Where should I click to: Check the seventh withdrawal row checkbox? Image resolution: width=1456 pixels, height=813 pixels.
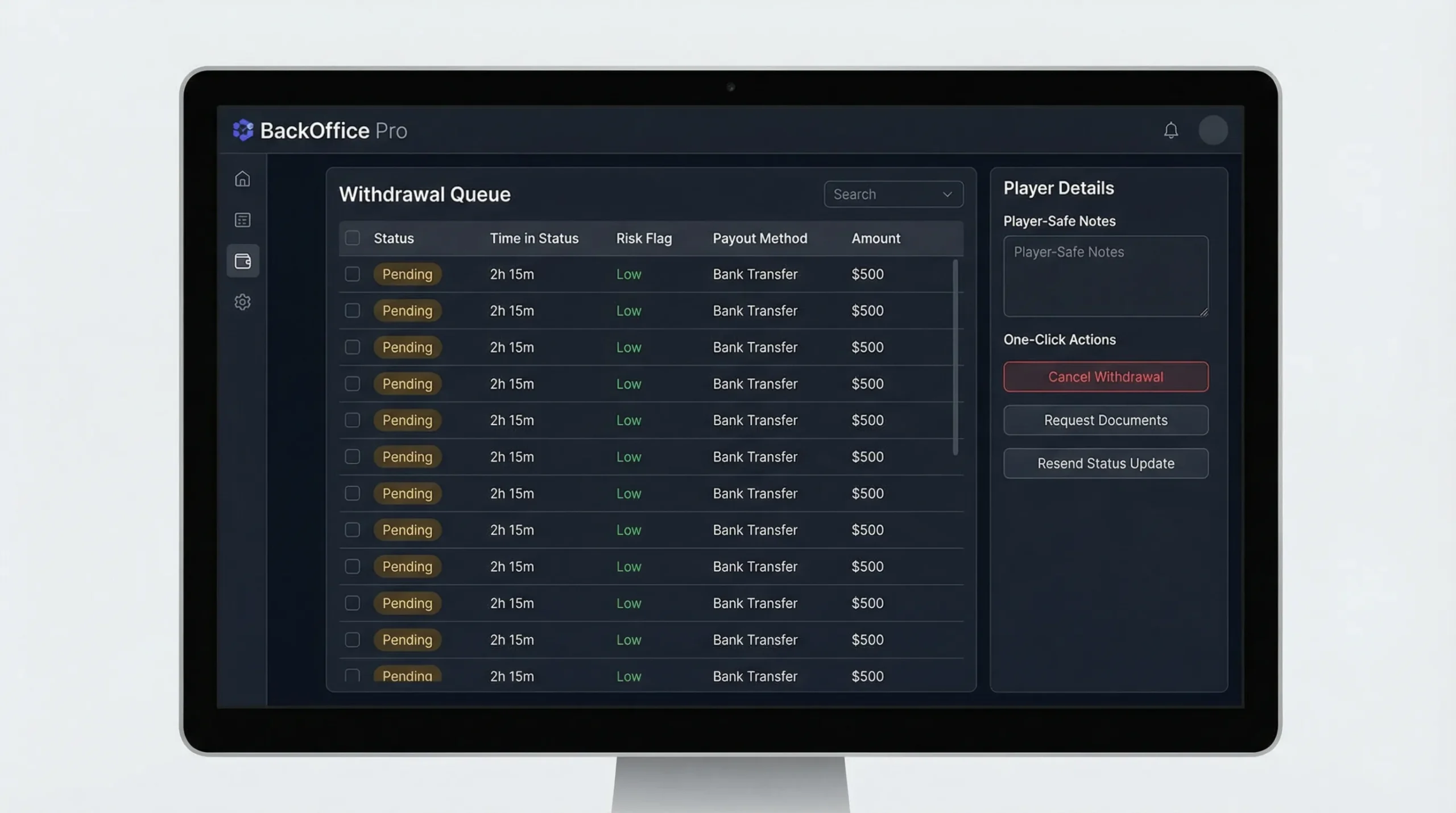tap(352, 493)
